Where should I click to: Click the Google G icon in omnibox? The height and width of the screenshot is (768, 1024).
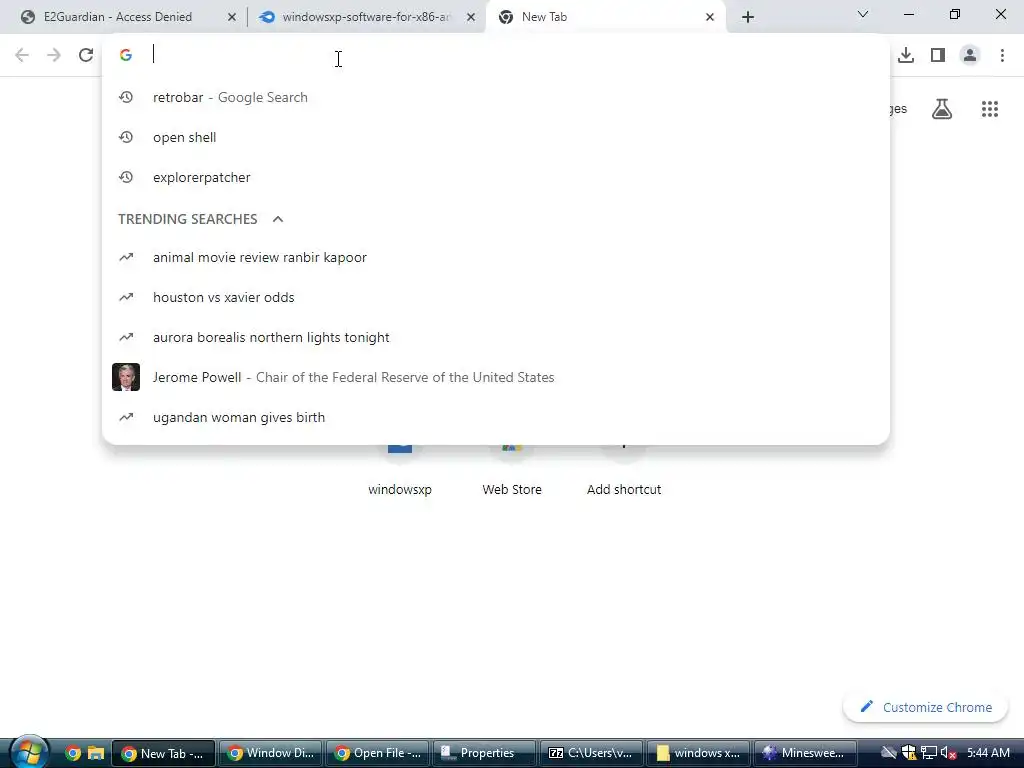[126, 55]
